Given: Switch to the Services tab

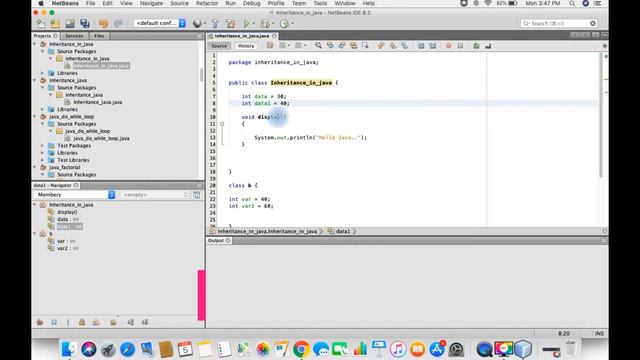Looking at the screenshot, I should 74,36.
